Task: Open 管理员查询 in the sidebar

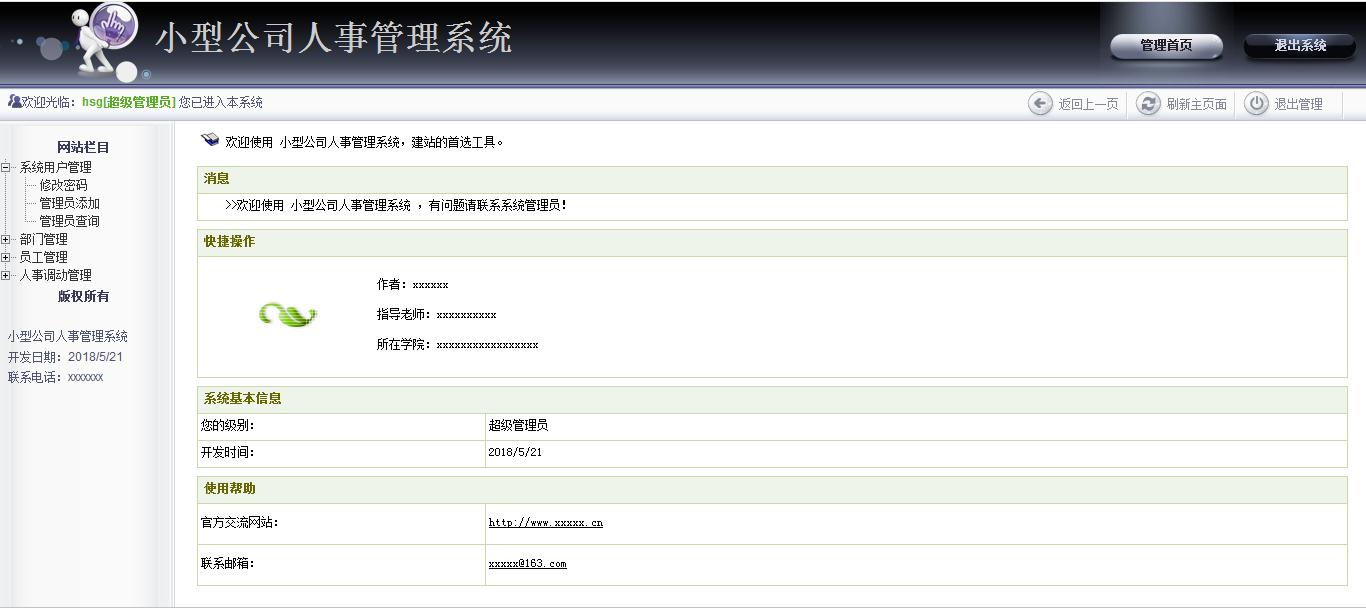Action: 69,221
